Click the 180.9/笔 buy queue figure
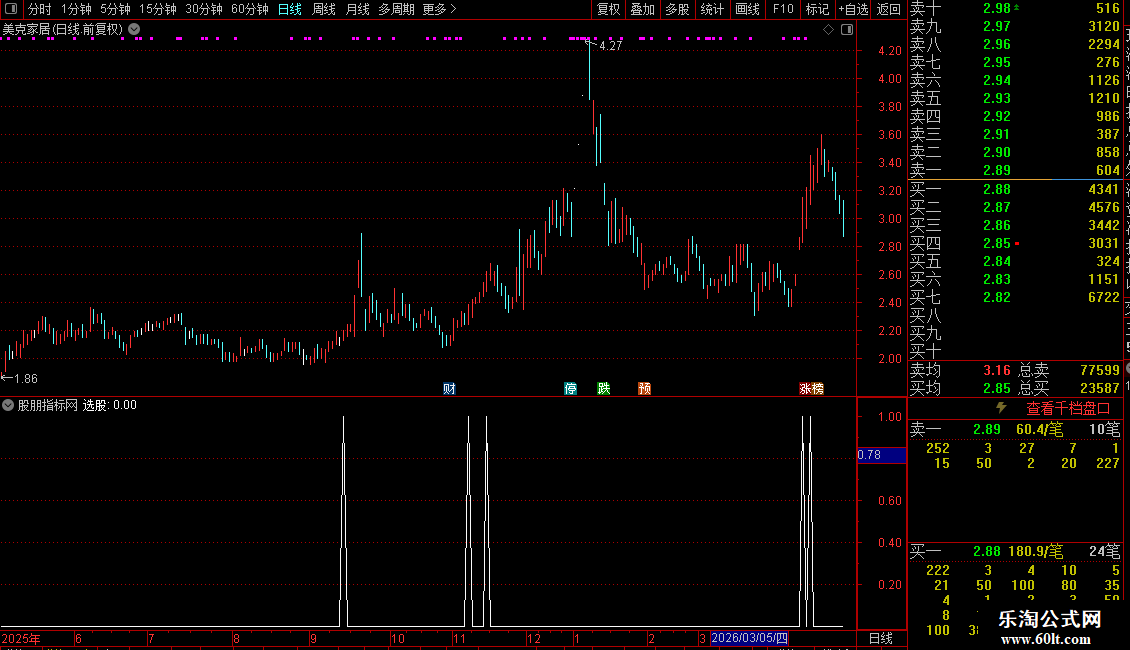Screen dimensions: 1130x650 coord(1036,551)
